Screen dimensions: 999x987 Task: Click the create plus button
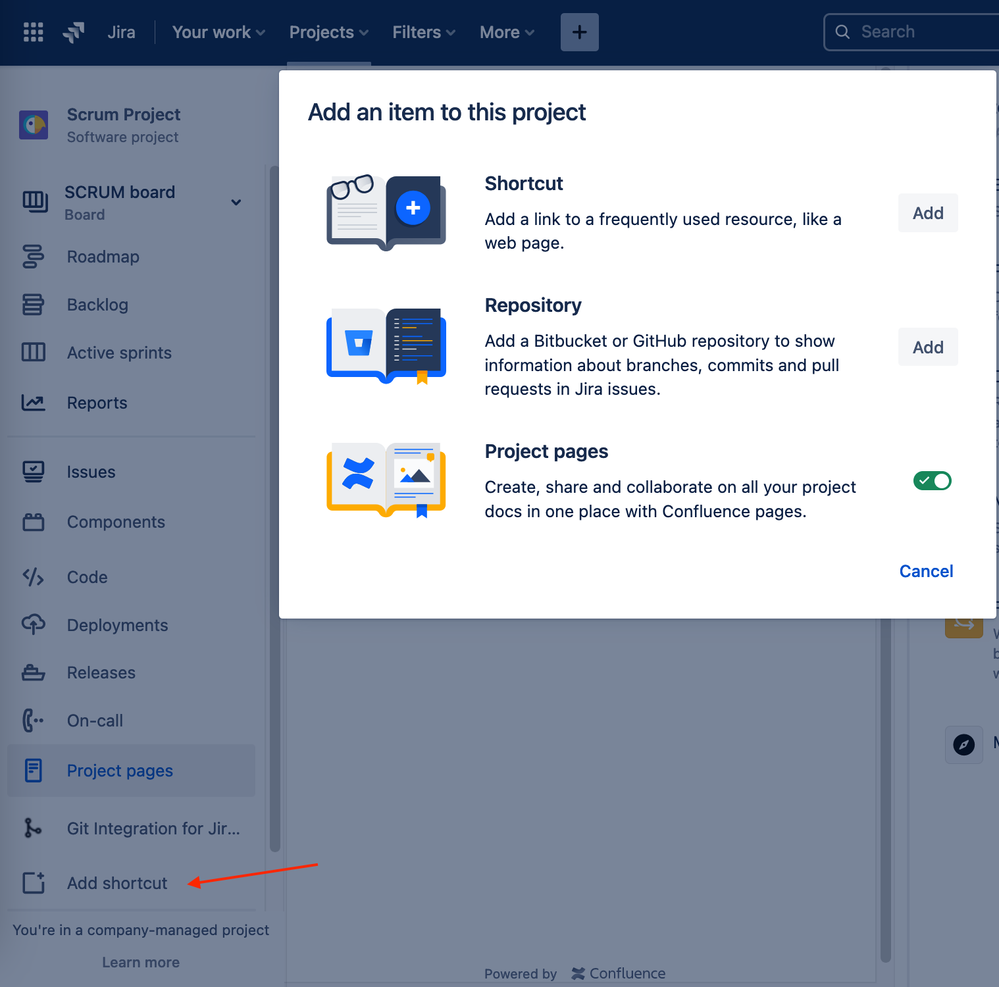pyautogui.click(x=579, y=32)
